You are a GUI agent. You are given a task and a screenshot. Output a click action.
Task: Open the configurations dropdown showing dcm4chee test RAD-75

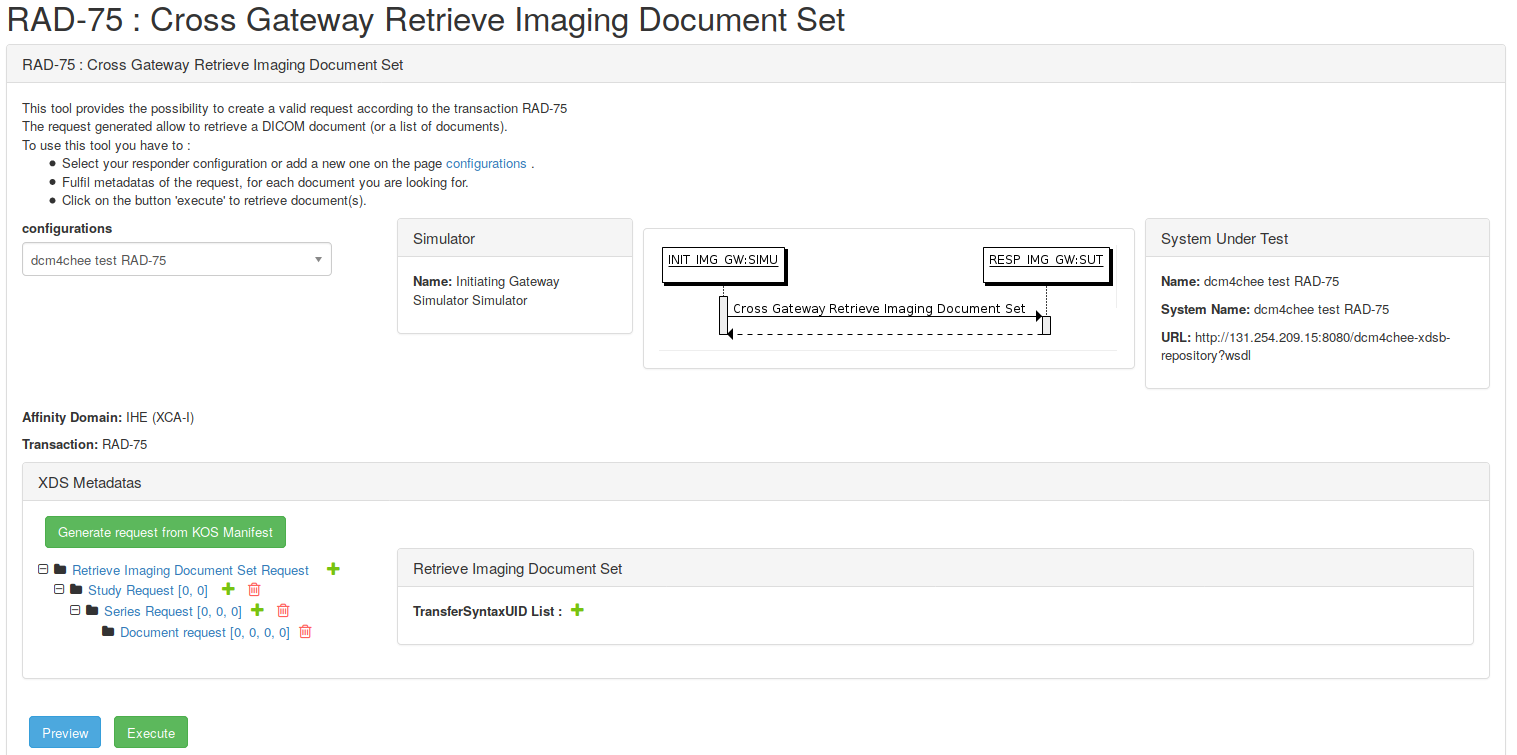(177, 260)
